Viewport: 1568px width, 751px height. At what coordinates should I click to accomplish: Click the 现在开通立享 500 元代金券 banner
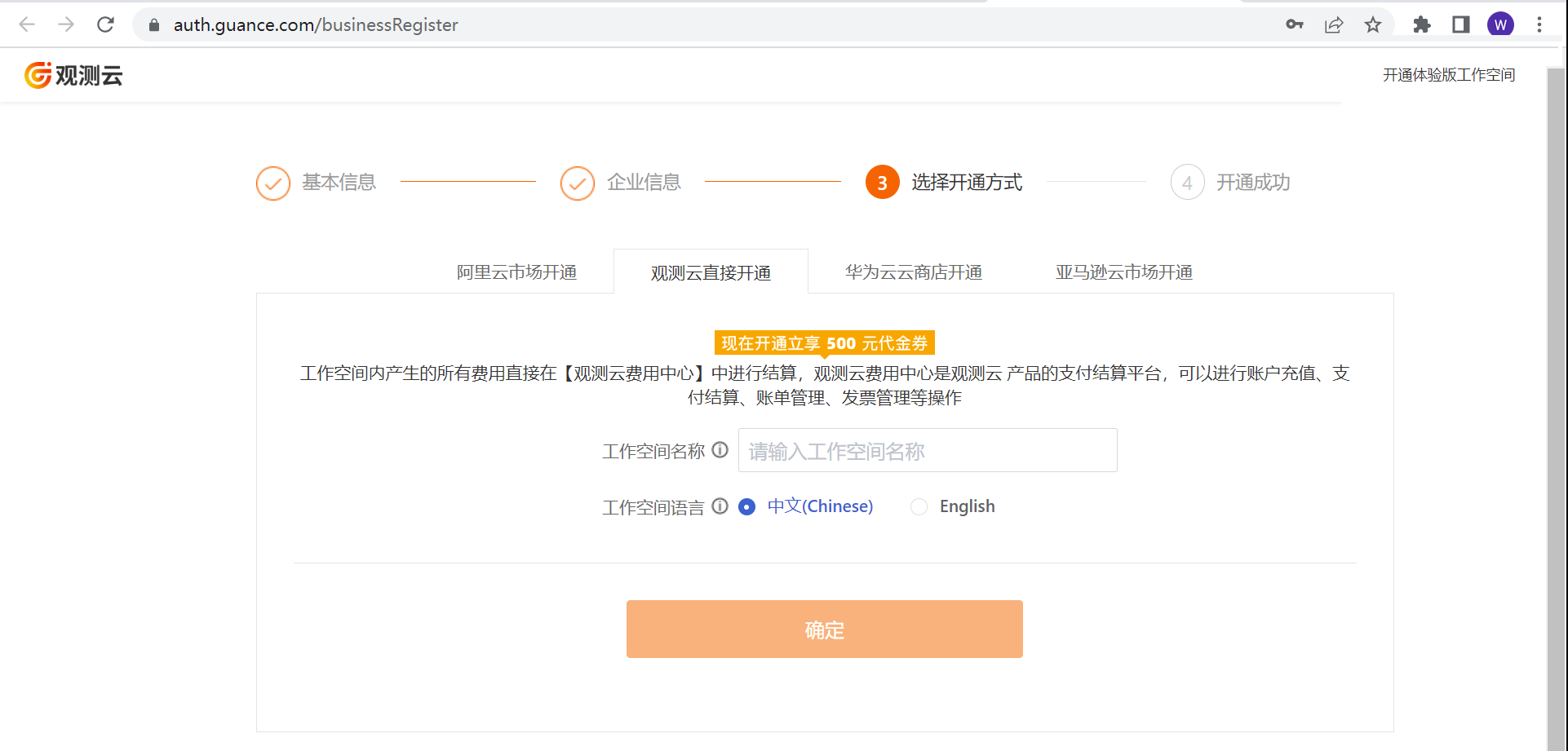825,343
